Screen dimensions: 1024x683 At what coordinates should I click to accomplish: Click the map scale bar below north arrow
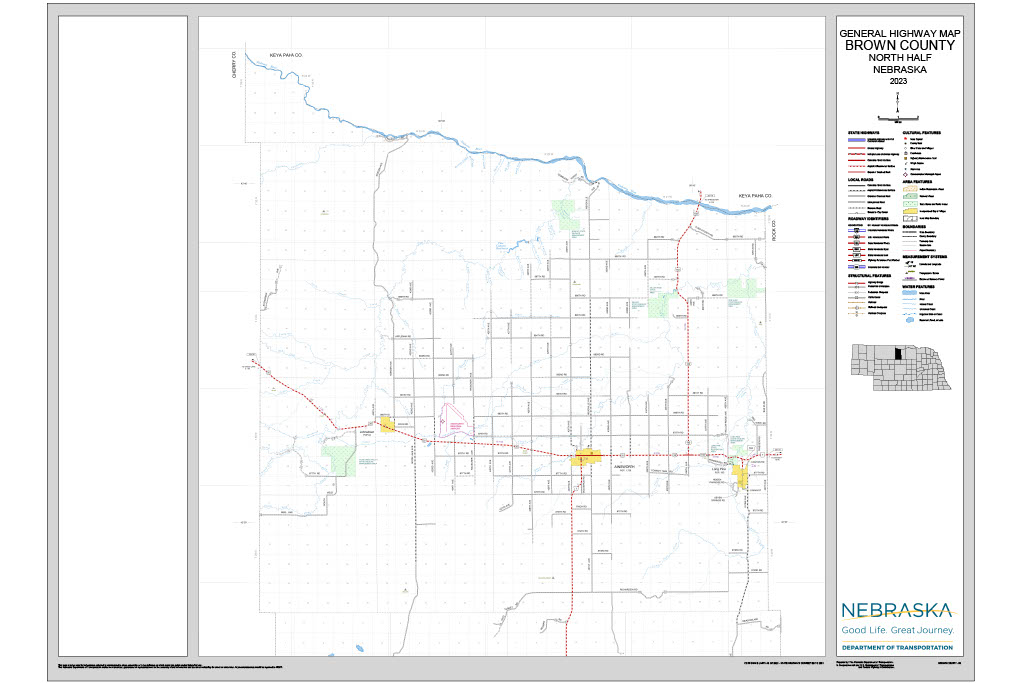click(898, 119)
